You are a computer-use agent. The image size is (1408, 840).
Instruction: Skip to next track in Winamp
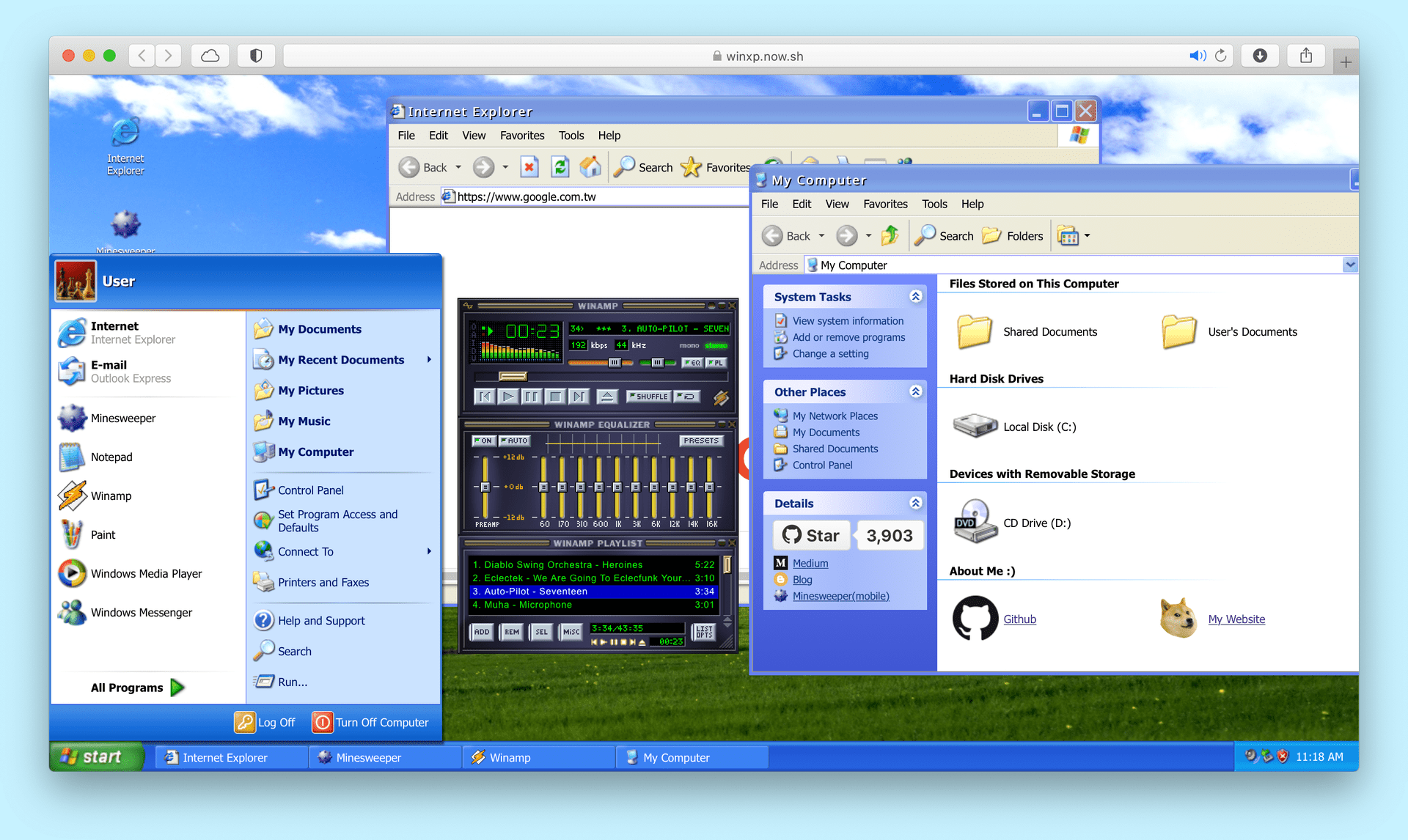(x=579, y=397)
